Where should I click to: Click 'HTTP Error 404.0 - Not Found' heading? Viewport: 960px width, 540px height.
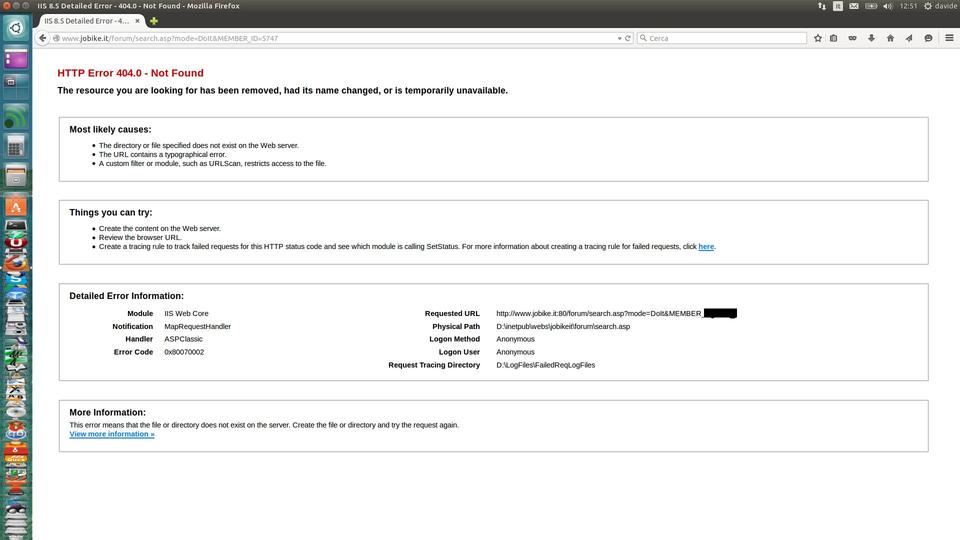point(130,73)
